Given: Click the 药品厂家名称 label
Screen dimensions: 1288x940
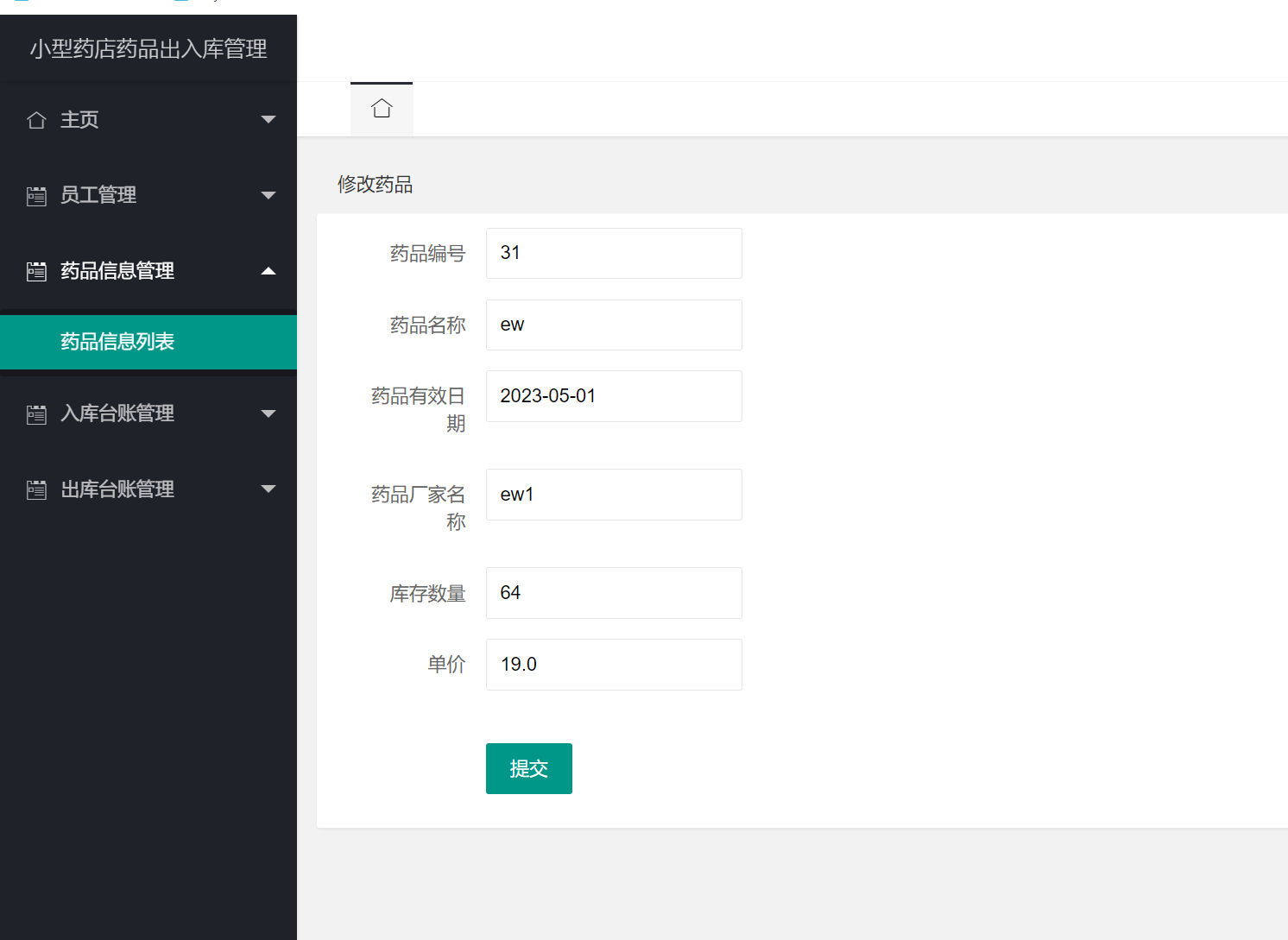Looking at the screenshot, I should [419, 508].
